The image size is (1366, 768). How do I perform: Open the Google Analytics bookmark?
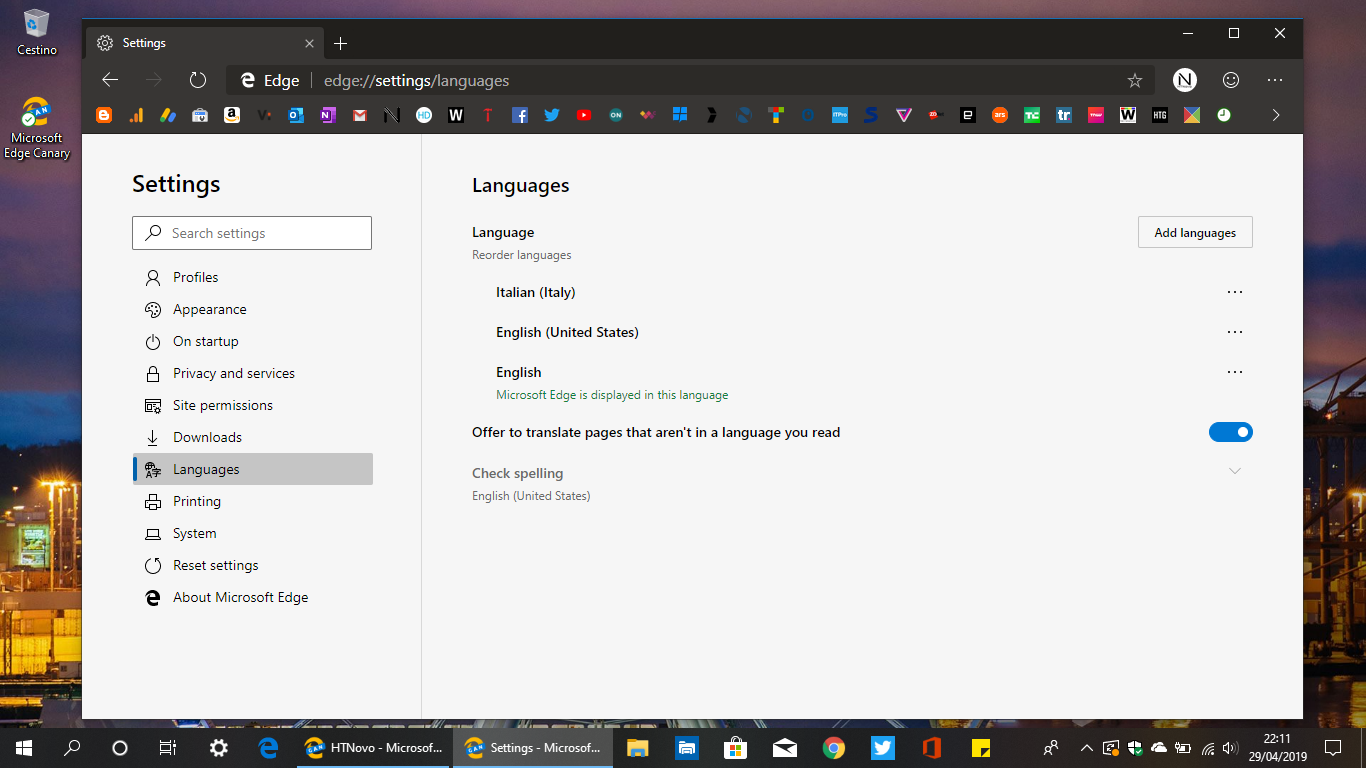(x=136, y=115)
